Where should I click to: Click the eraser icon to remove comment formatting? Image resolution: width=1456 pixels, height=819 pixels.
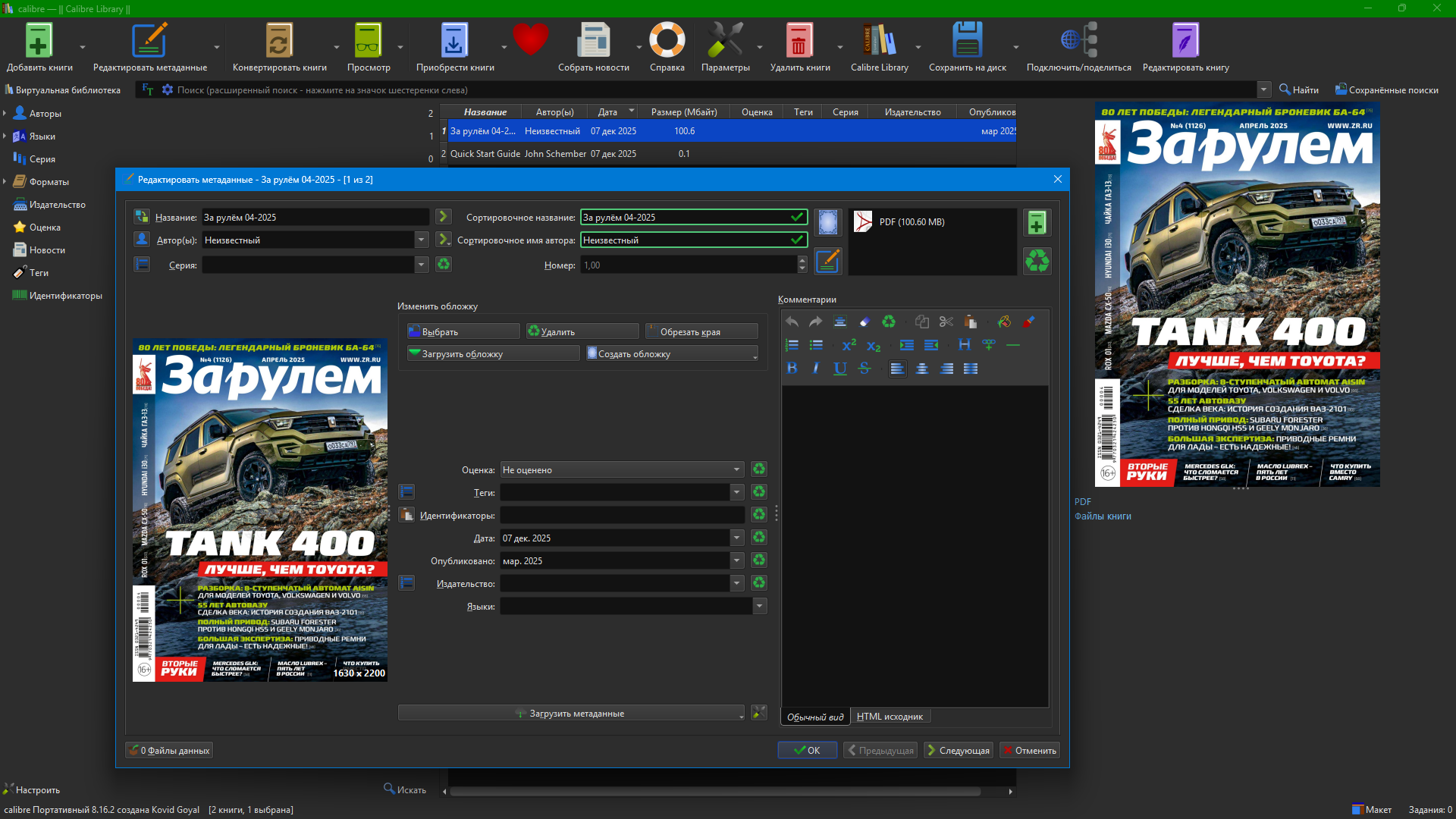[x=864, y=322]
